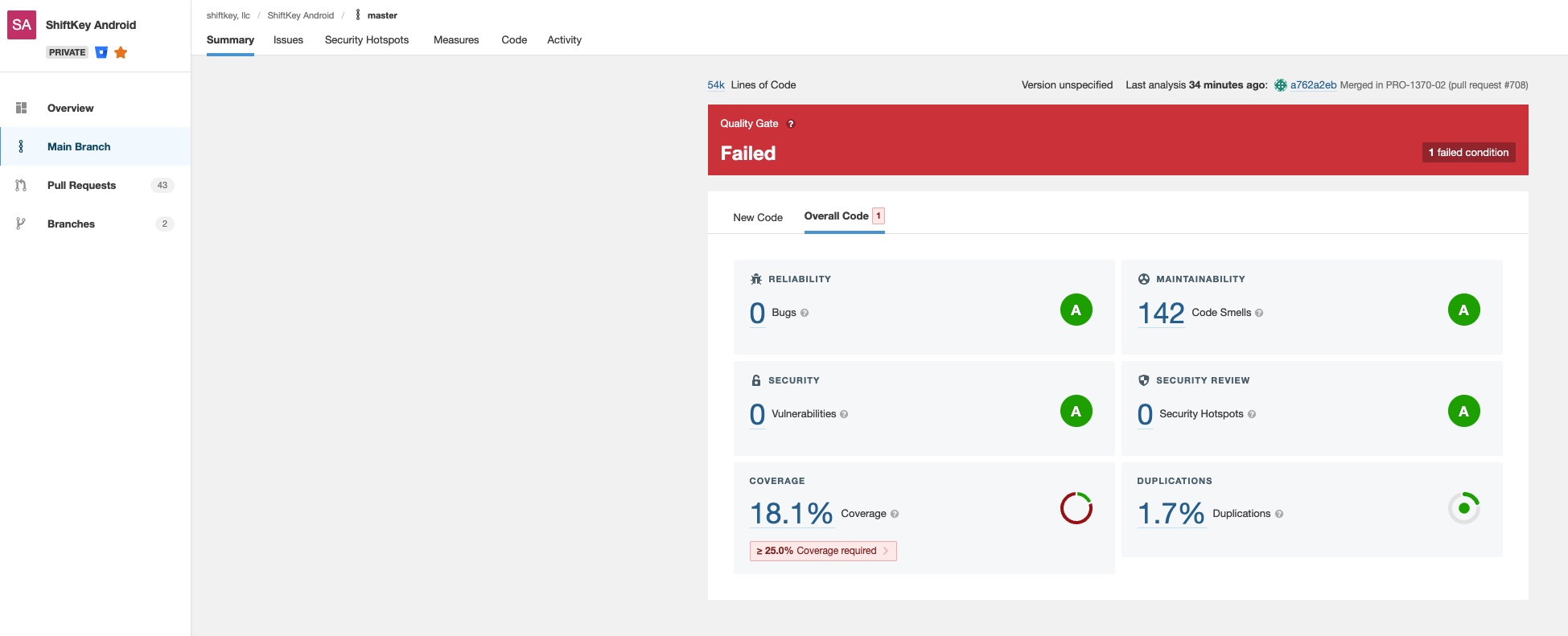Click the bug icon beside RELIABILITY
The image size is (1568, 636).
756,279
